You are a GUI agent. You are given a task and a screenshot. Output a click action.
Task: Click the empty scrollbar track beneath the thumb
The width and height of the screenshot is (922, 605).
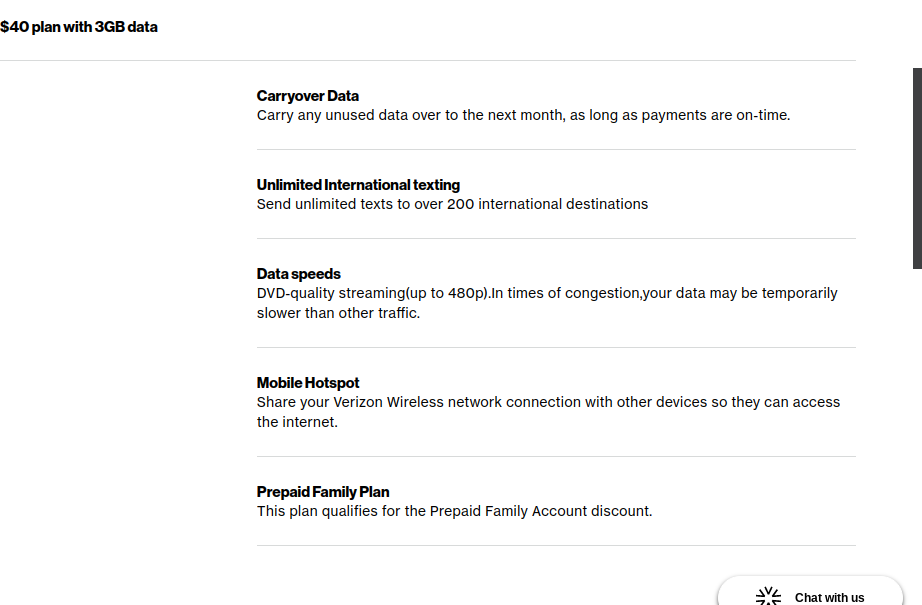point(917,435)
